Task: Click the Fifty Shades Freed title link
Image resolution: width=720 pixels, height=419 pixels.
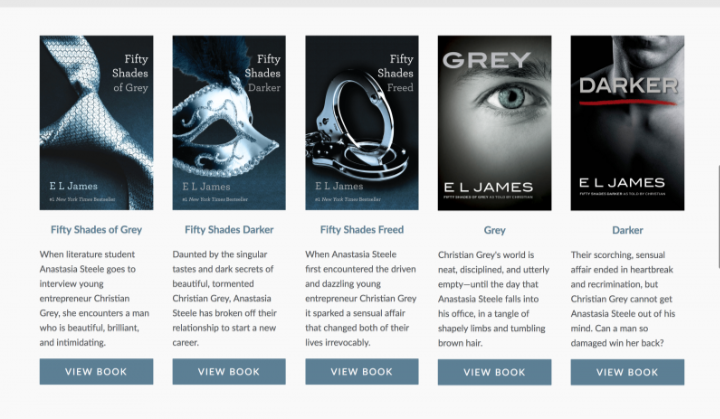Action: pos(362,230)
